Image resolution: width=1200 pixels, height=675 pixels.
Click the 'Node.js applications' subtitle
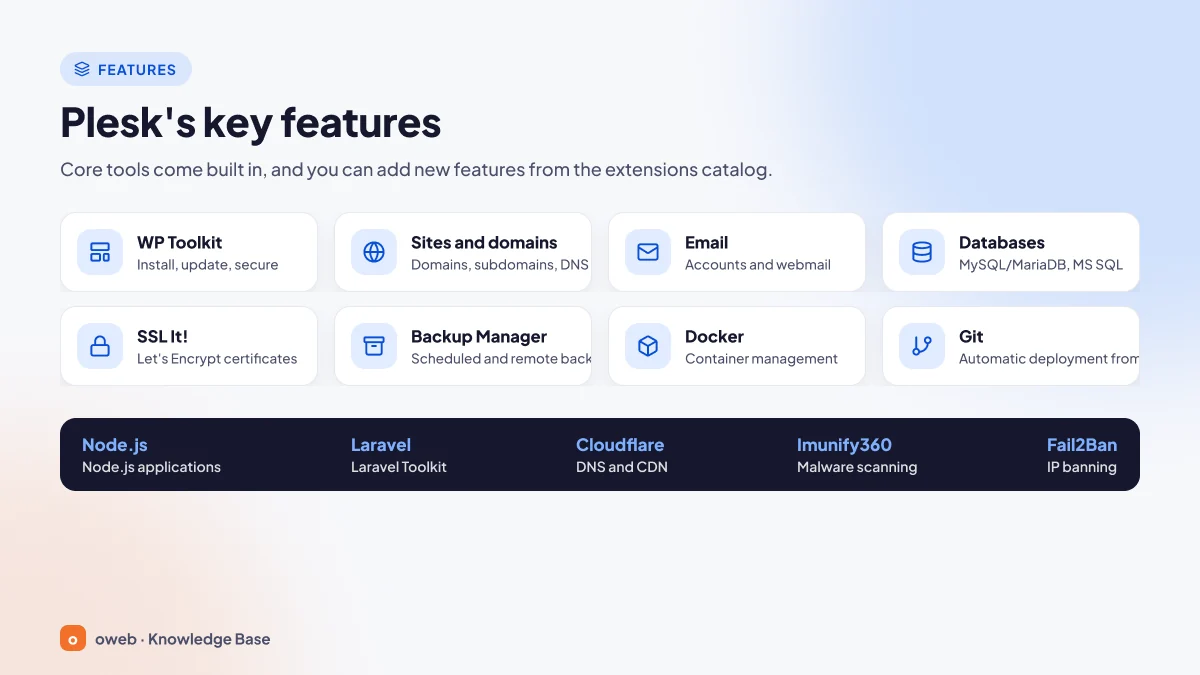coord(151,467)
